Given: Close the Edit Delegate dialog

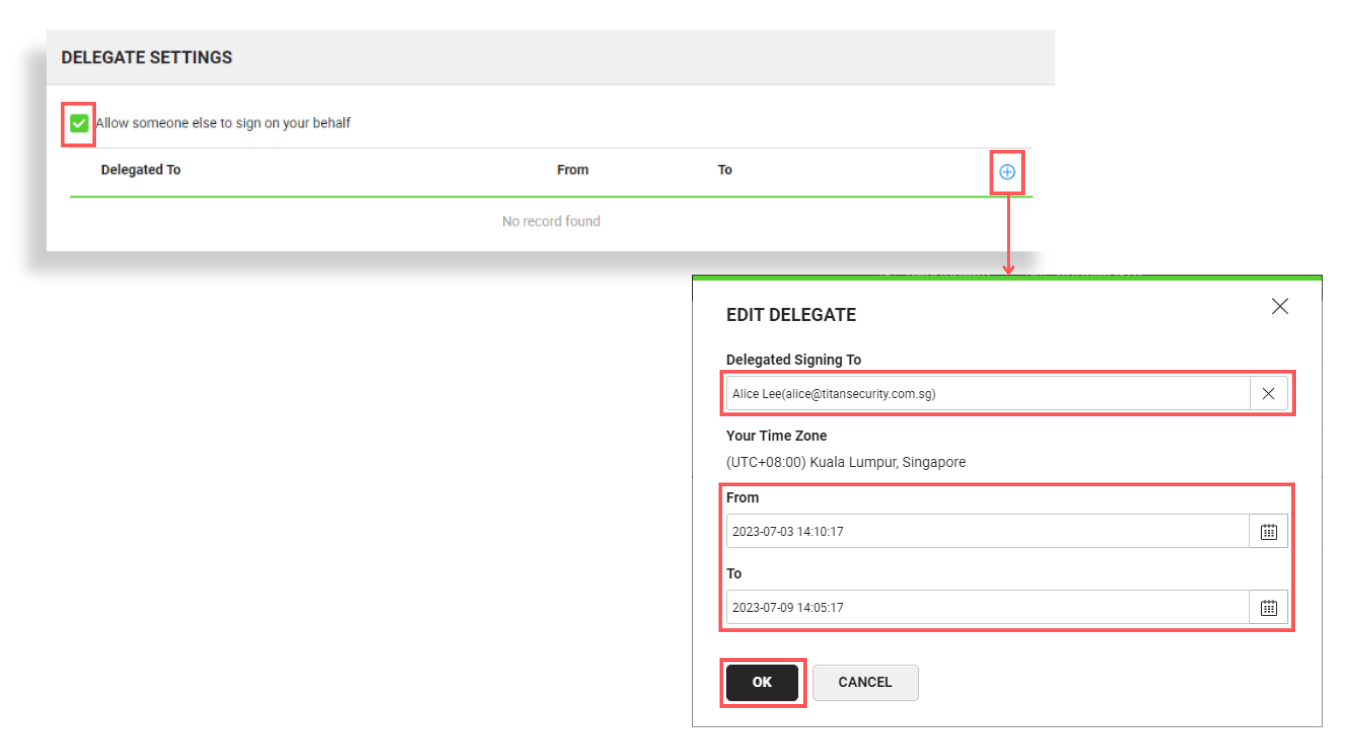Looking at the screenshot, I should (x=1280, y=307).
